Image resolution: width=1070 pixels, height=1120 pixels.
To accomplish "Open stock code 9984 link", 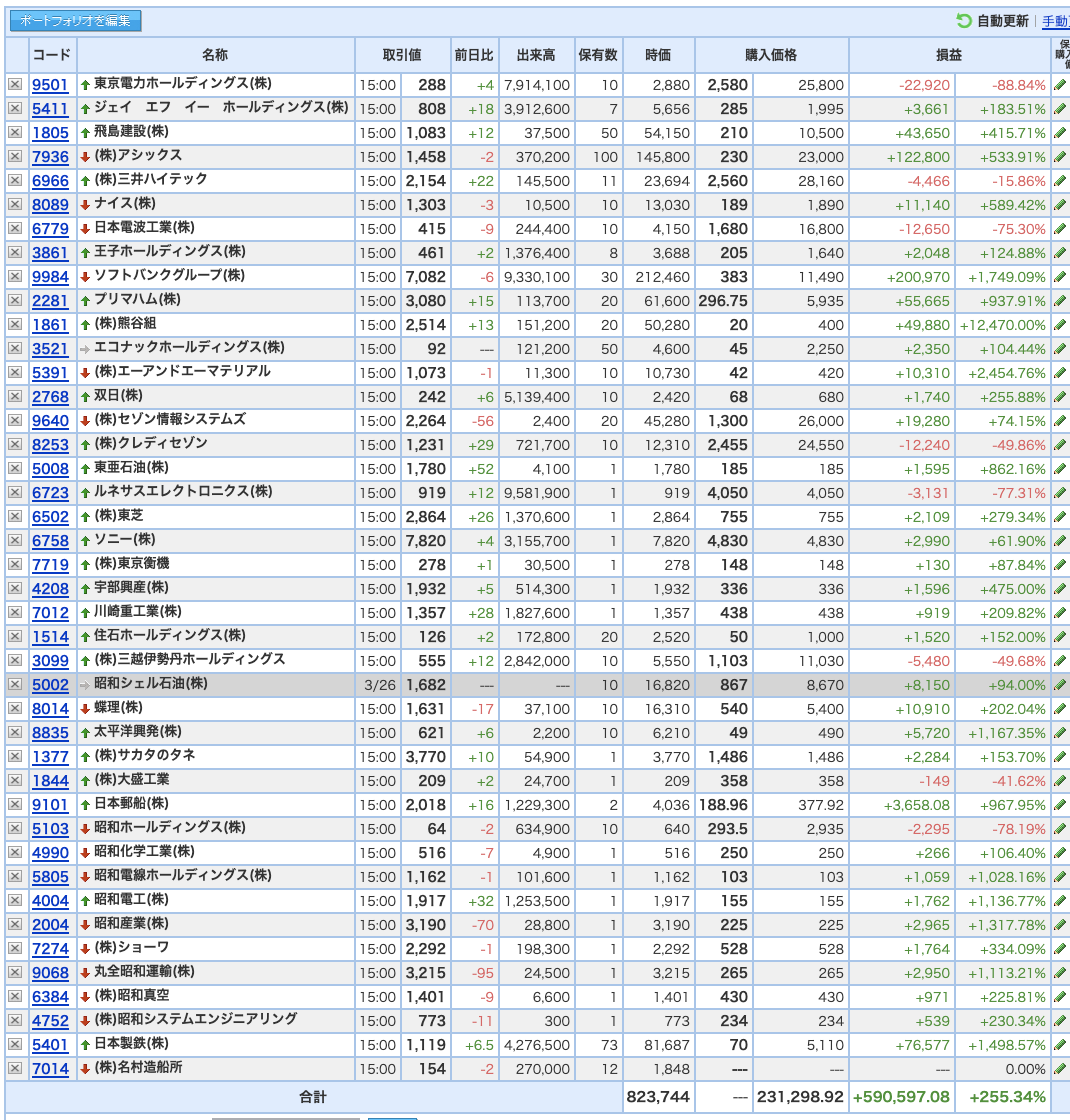I will point(50,277).
